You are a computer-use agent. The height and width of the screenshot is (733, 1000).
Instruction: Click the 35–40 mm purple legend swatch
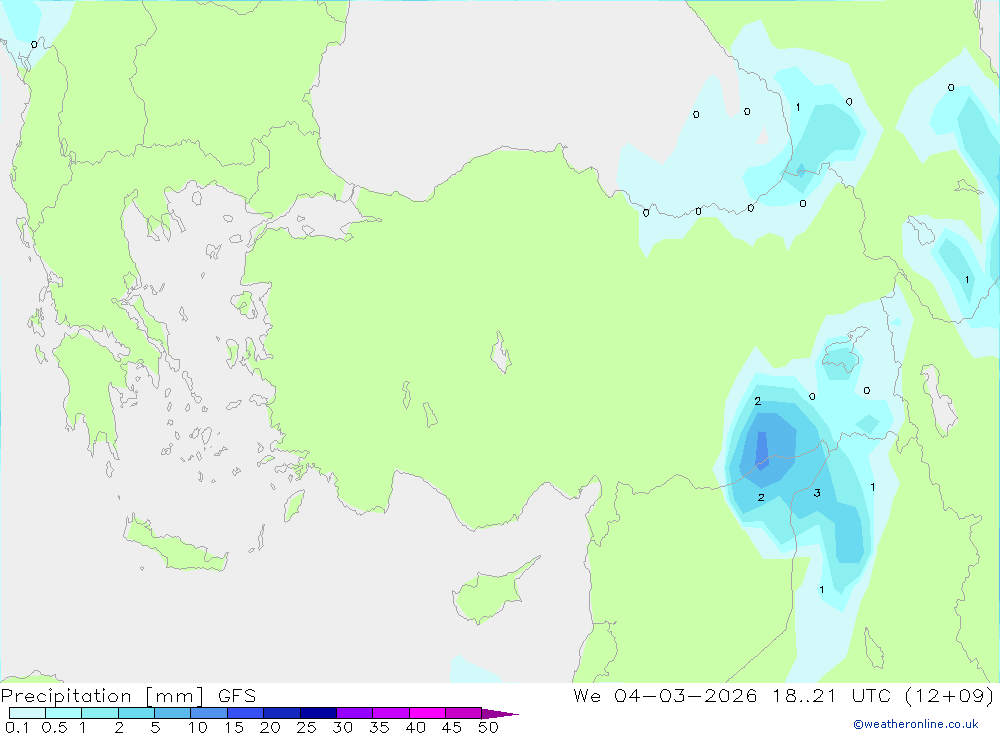click(391, 713)
